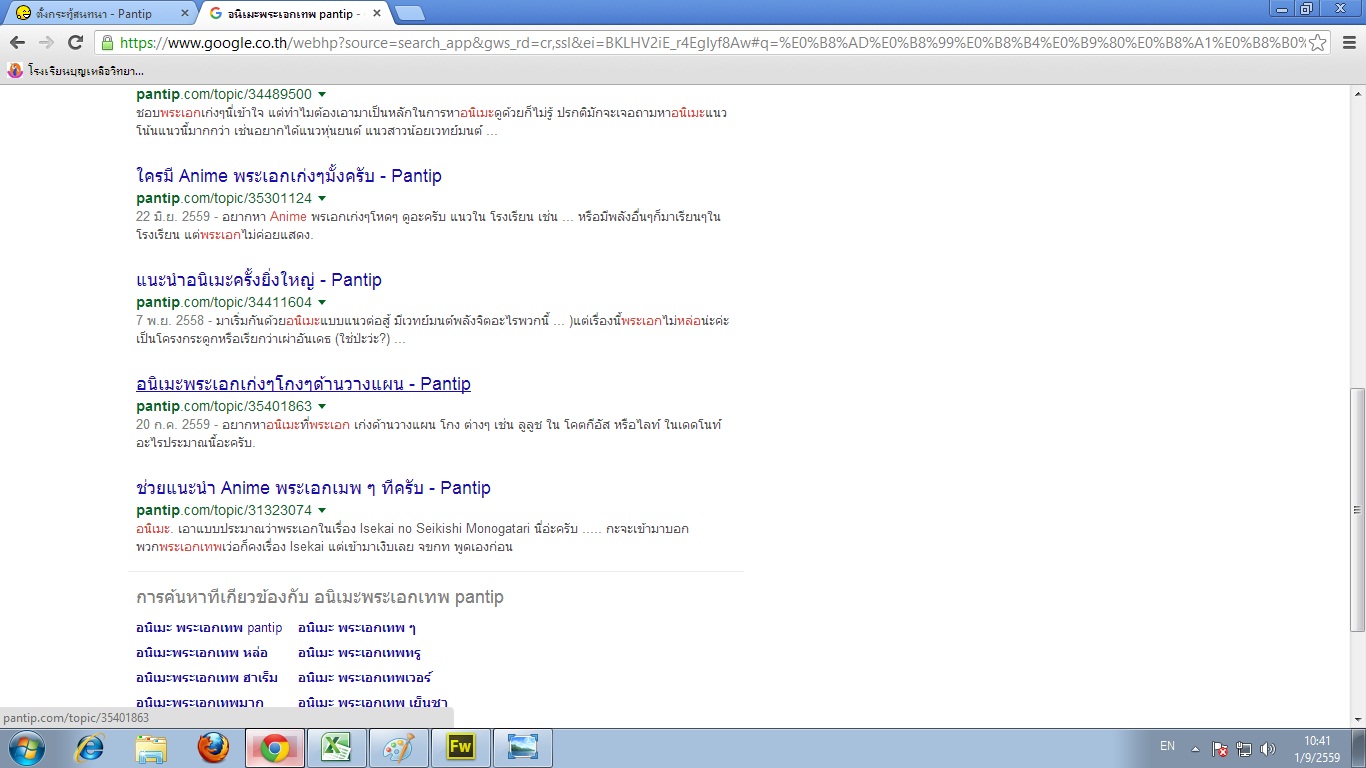Viewport: 1366px width, 768px height.
Task: Open Windows Explorer folder on taskbar
Action: [152, 748]
